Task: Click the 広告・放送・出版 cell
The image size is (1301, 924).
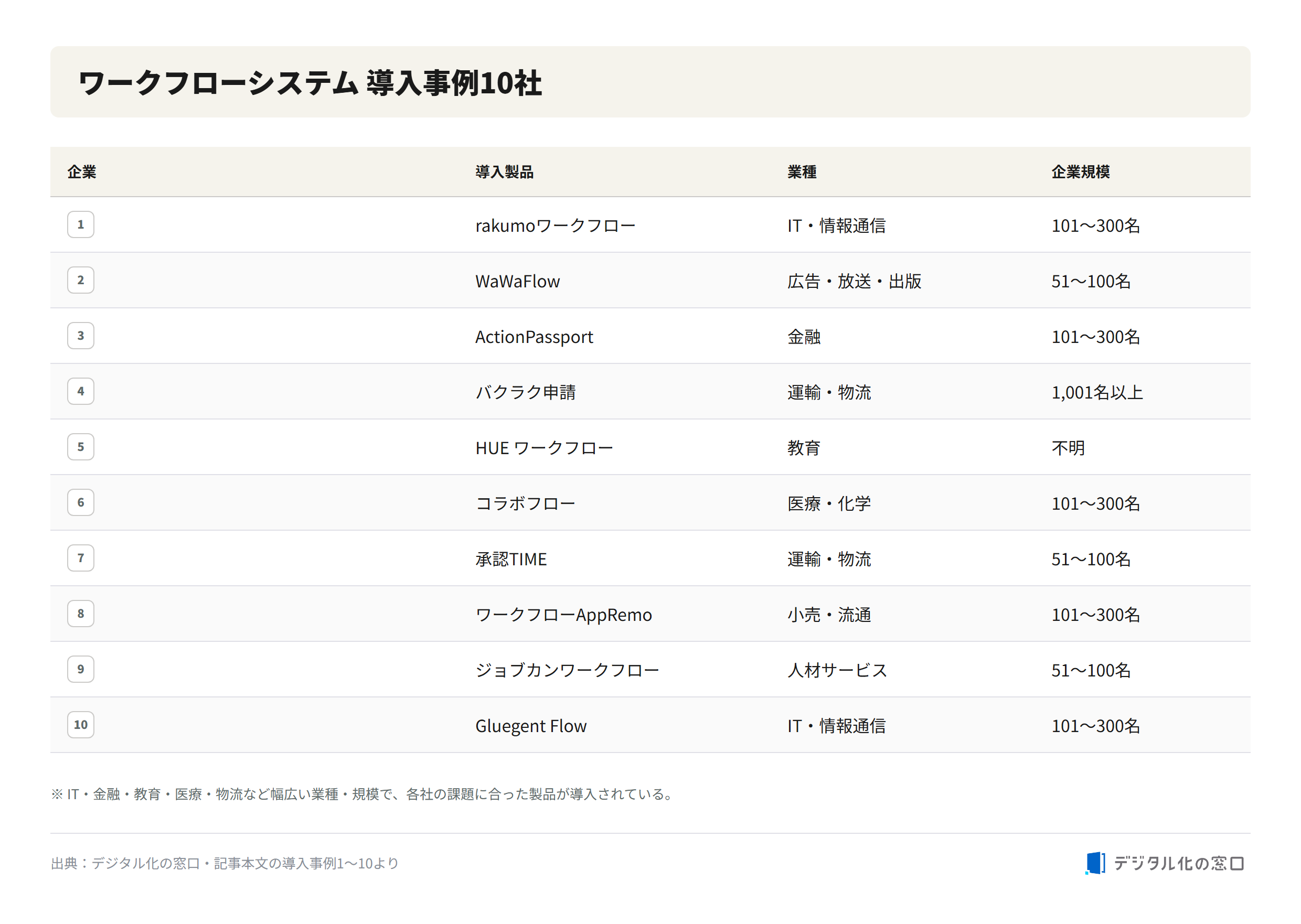Action: point(854,282)
